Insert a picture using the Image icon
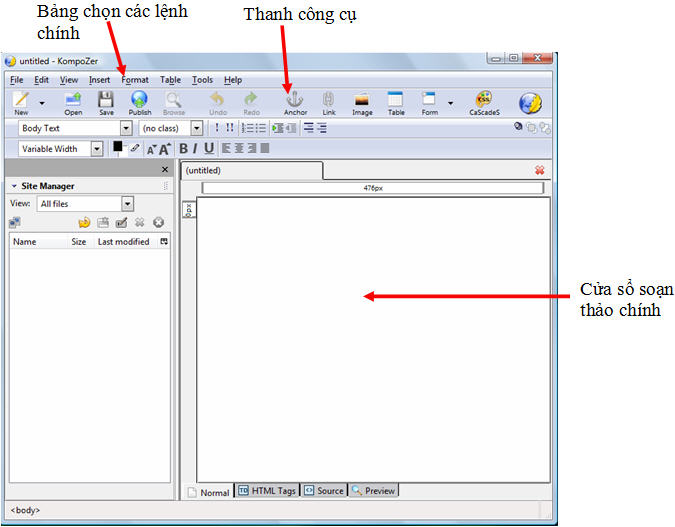The width and height of the screenshot is (675, 527). (x=362, y=103)
